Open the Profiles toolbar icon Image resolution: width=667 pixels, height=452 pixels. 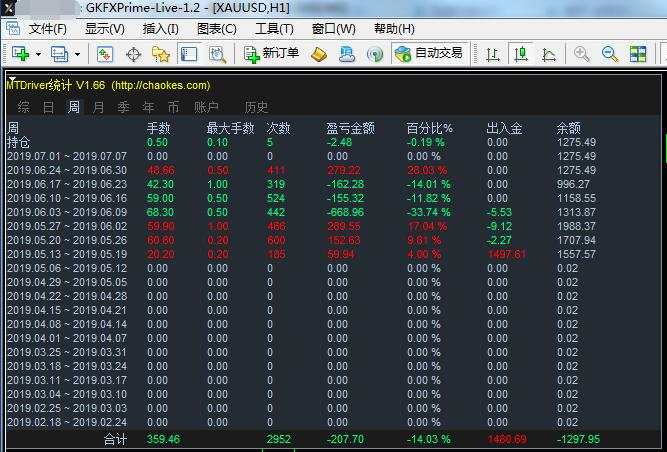(59, 54)
